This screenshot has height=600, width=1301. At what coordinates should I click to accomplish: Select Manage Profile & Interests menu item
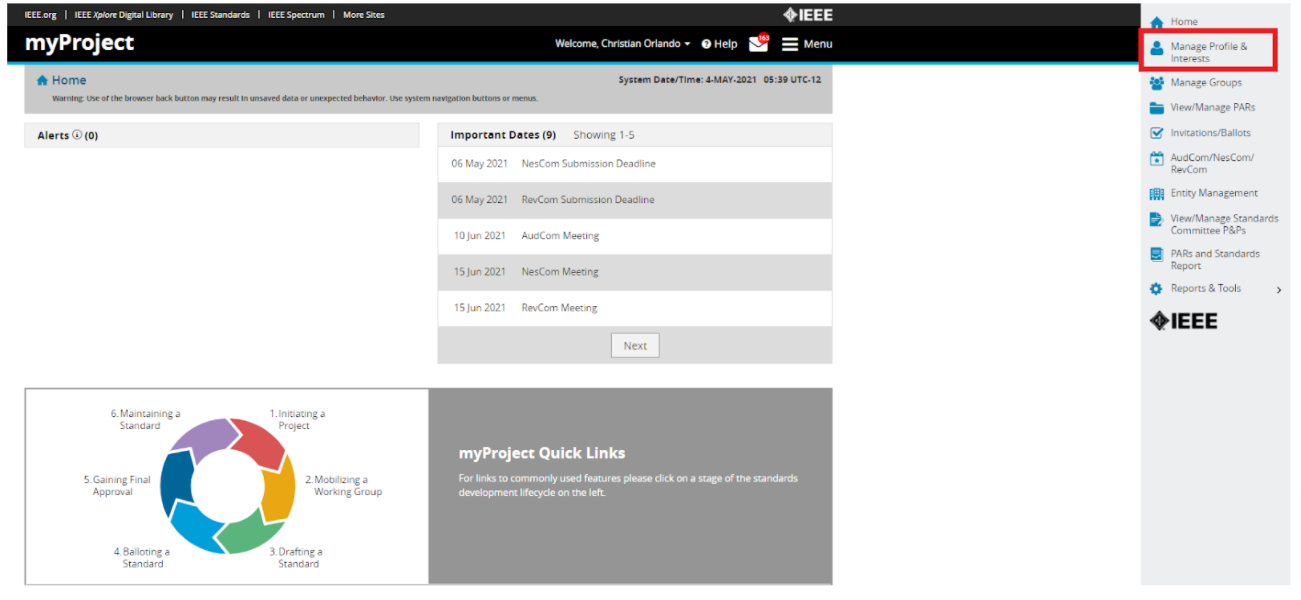(1209, 52)
